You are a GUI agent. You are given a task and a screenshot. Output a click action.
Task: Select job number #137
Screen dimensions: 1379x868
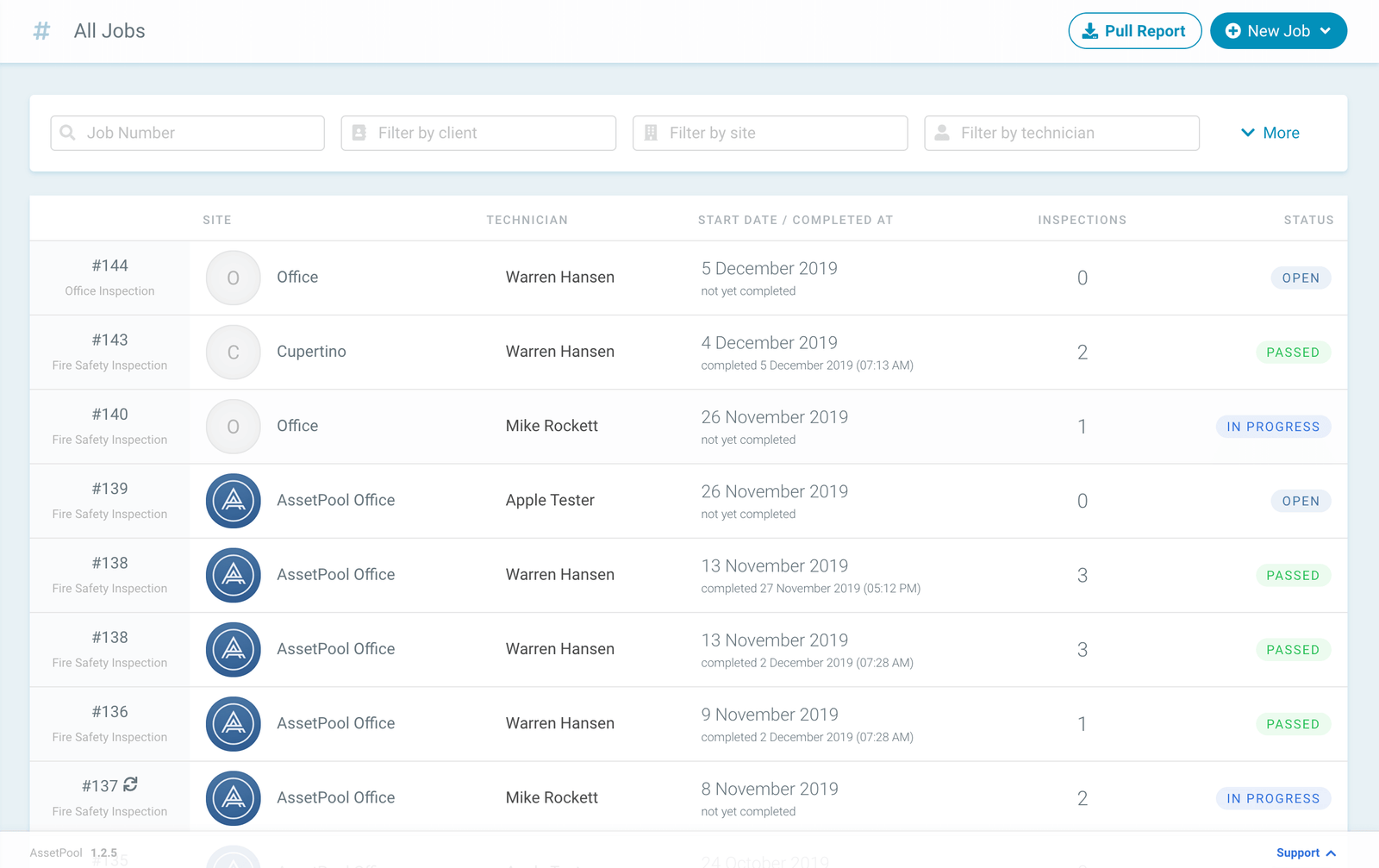point(100,786)
